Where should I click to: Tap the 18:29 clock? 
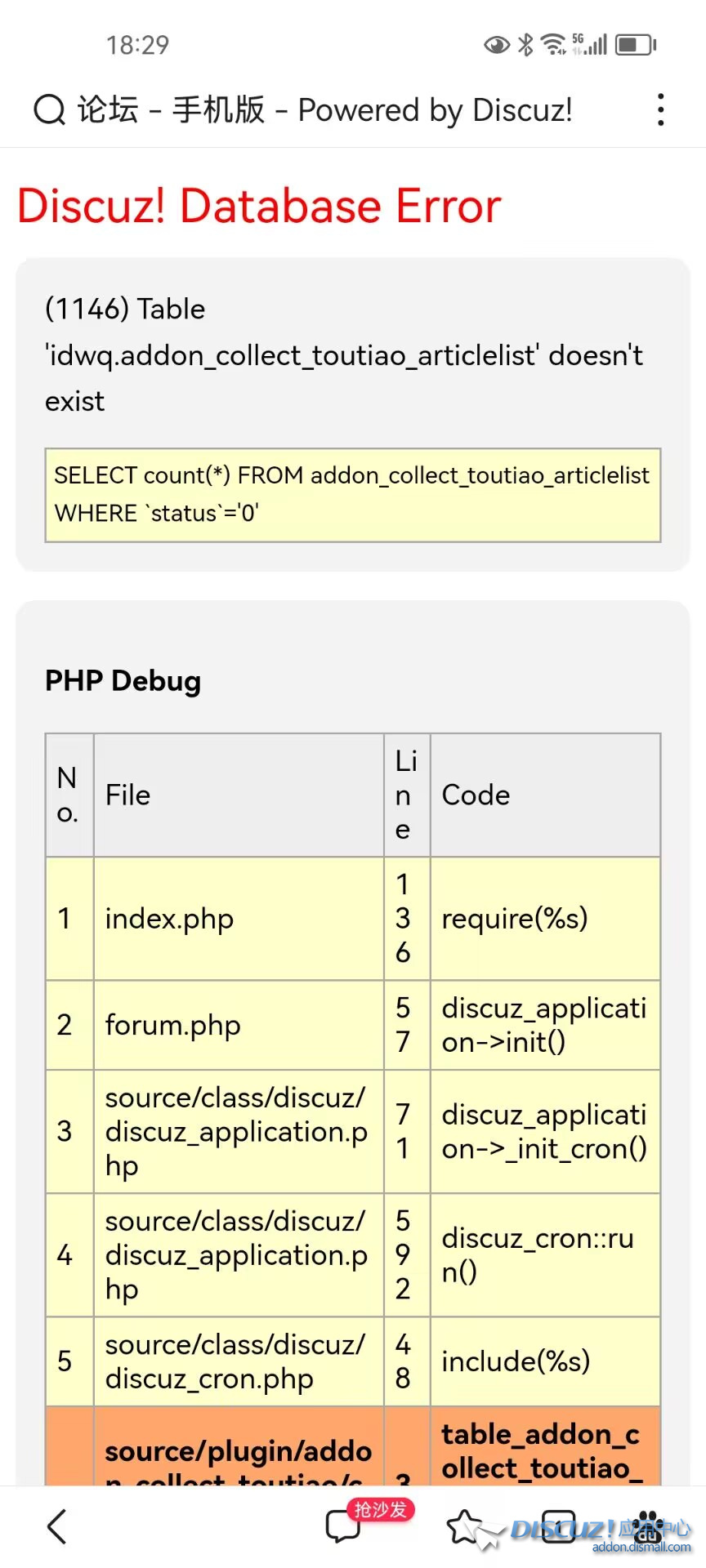coord(137,45)
